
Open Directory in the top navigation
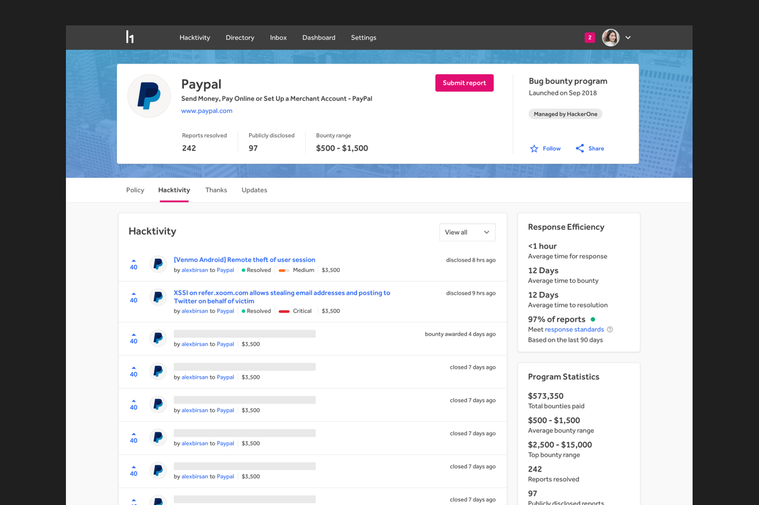click(x=240, y=37)
